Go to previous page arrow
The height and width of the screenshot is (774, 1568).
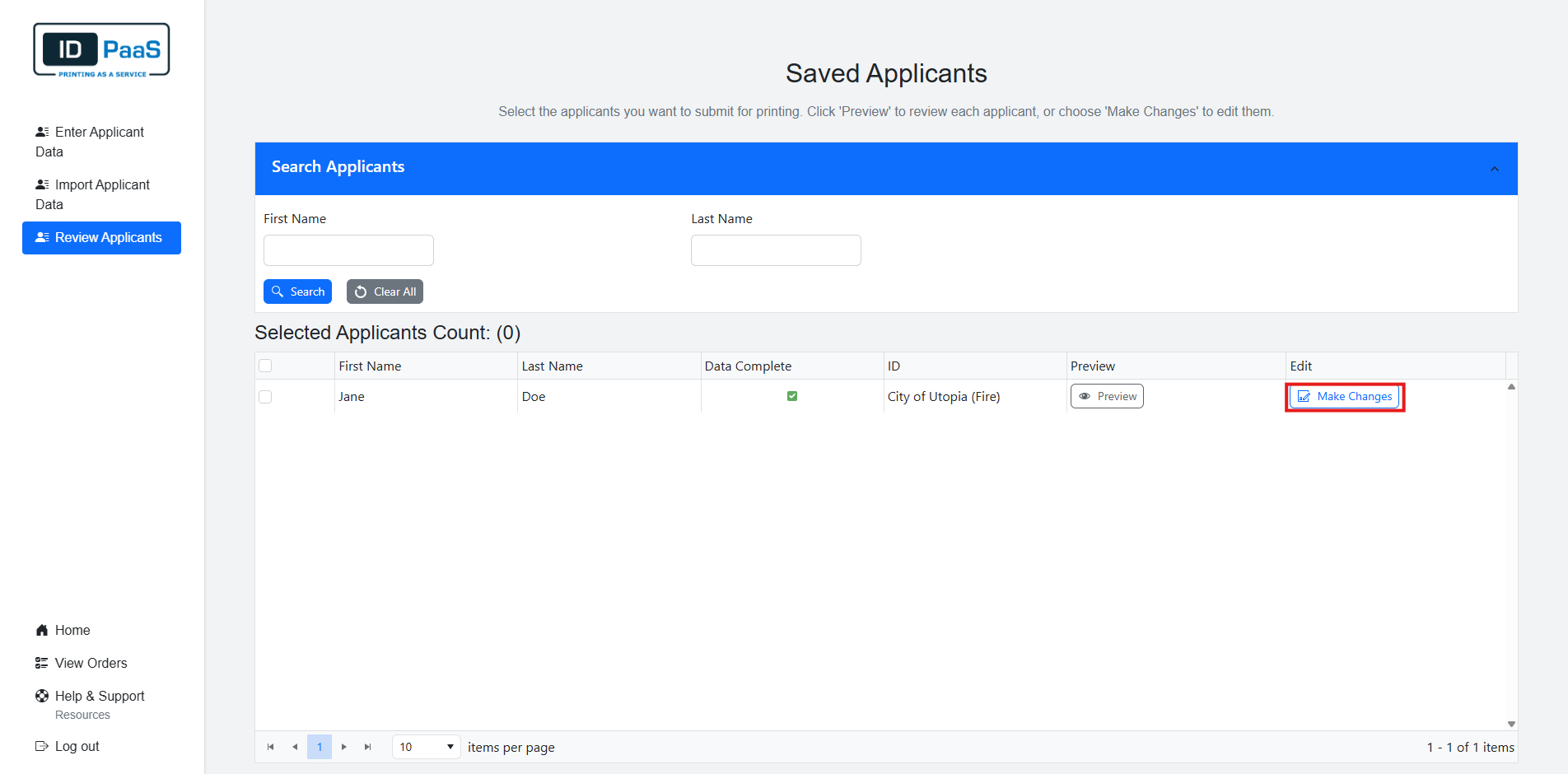coord(295,747)
